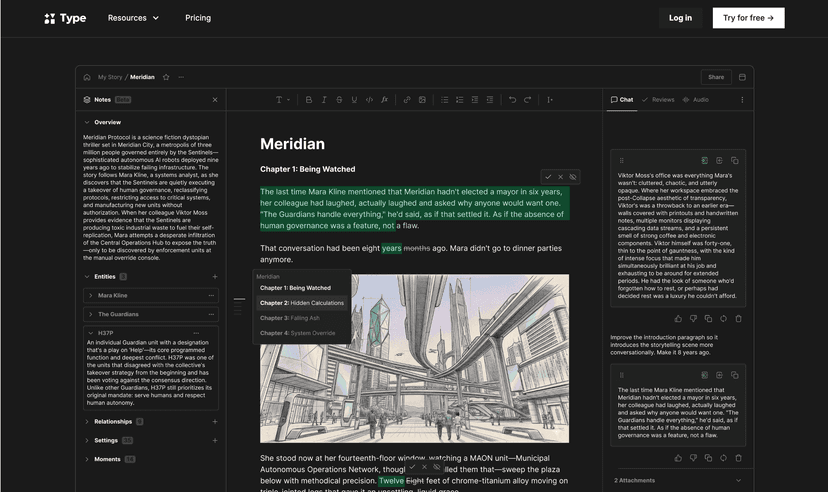Expand the 2 Attachments section
Viewport: 828px width, 492px height.
coord(738,481)
